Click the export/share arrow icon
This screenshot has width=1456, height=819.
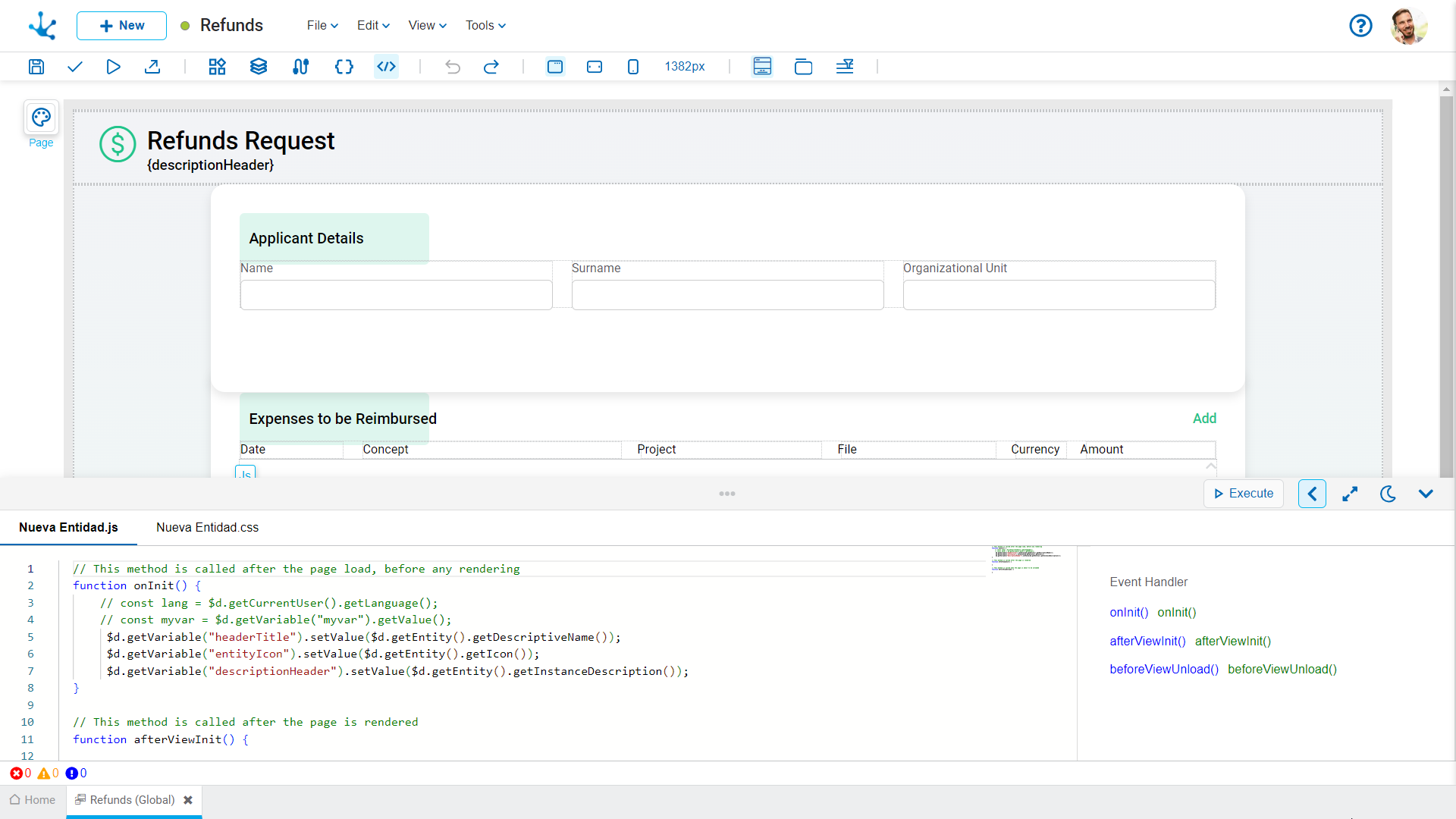[x=152, y=67]
